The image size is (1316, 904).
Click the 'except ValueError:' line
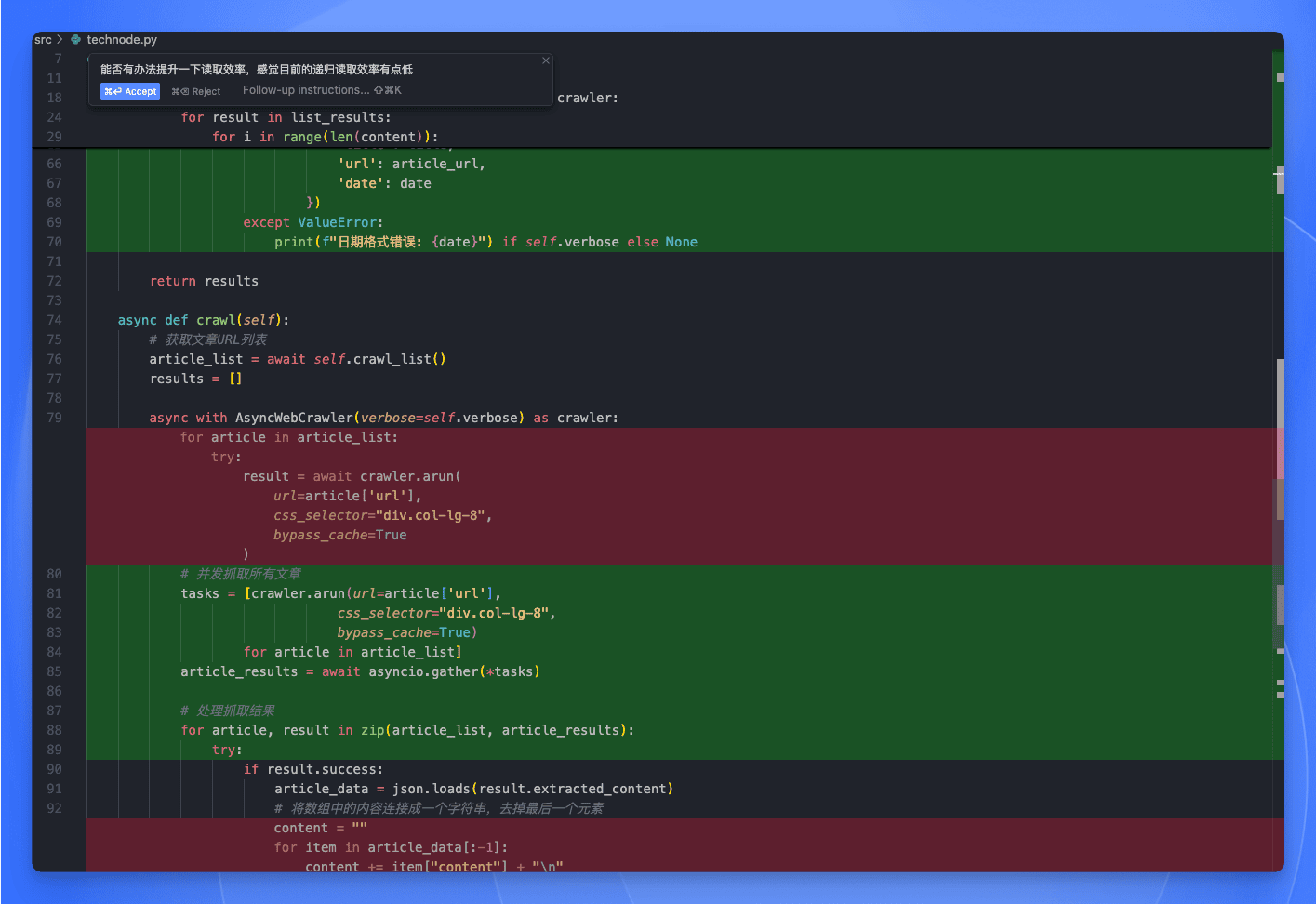click(x=312, y=222)
